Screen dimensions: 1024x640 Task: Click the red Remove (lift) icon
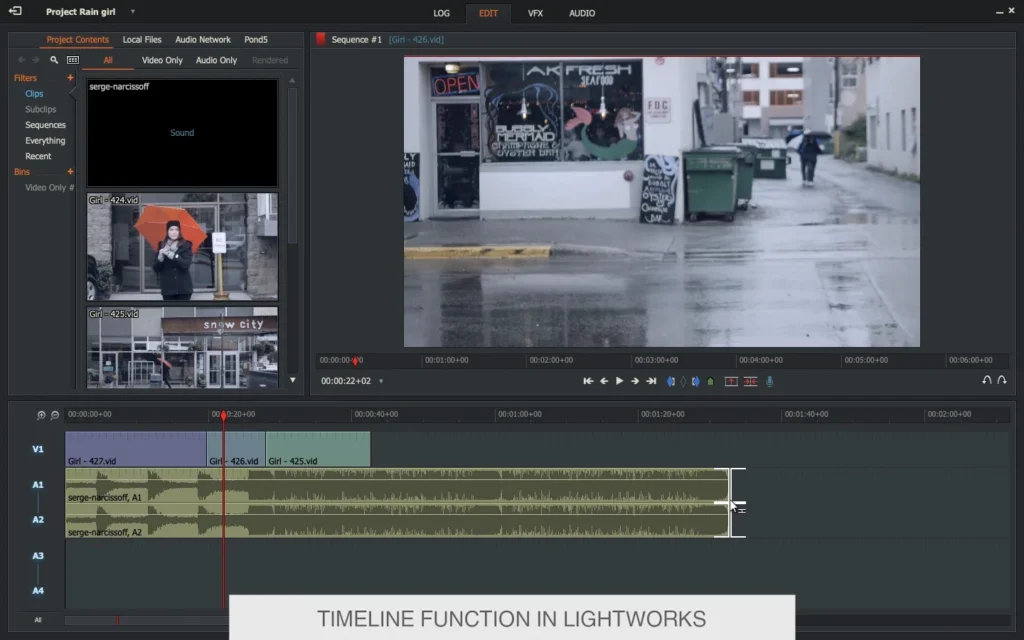pos(731,381)
